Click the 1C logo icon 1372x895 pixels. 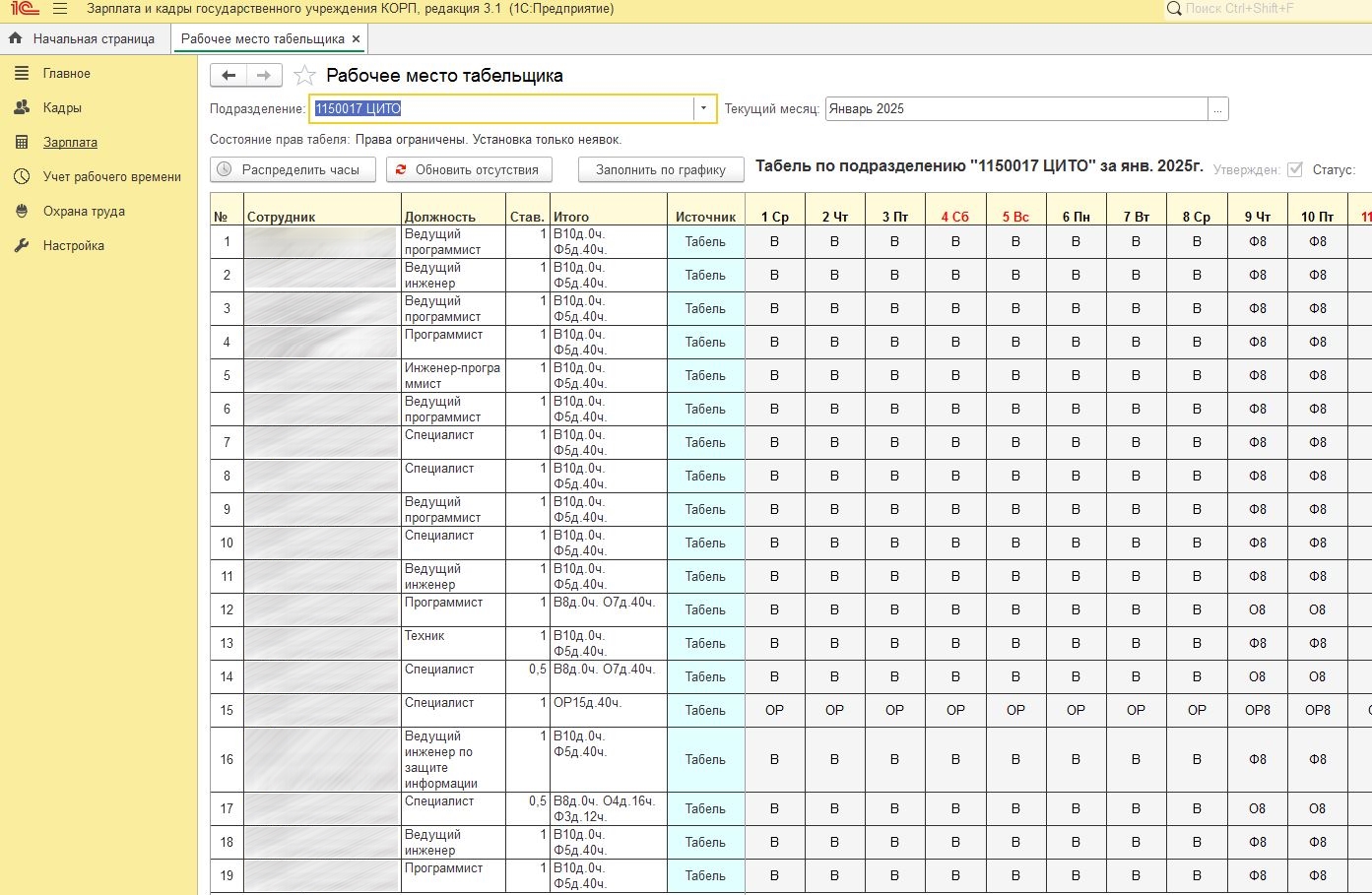coord(25,9)
